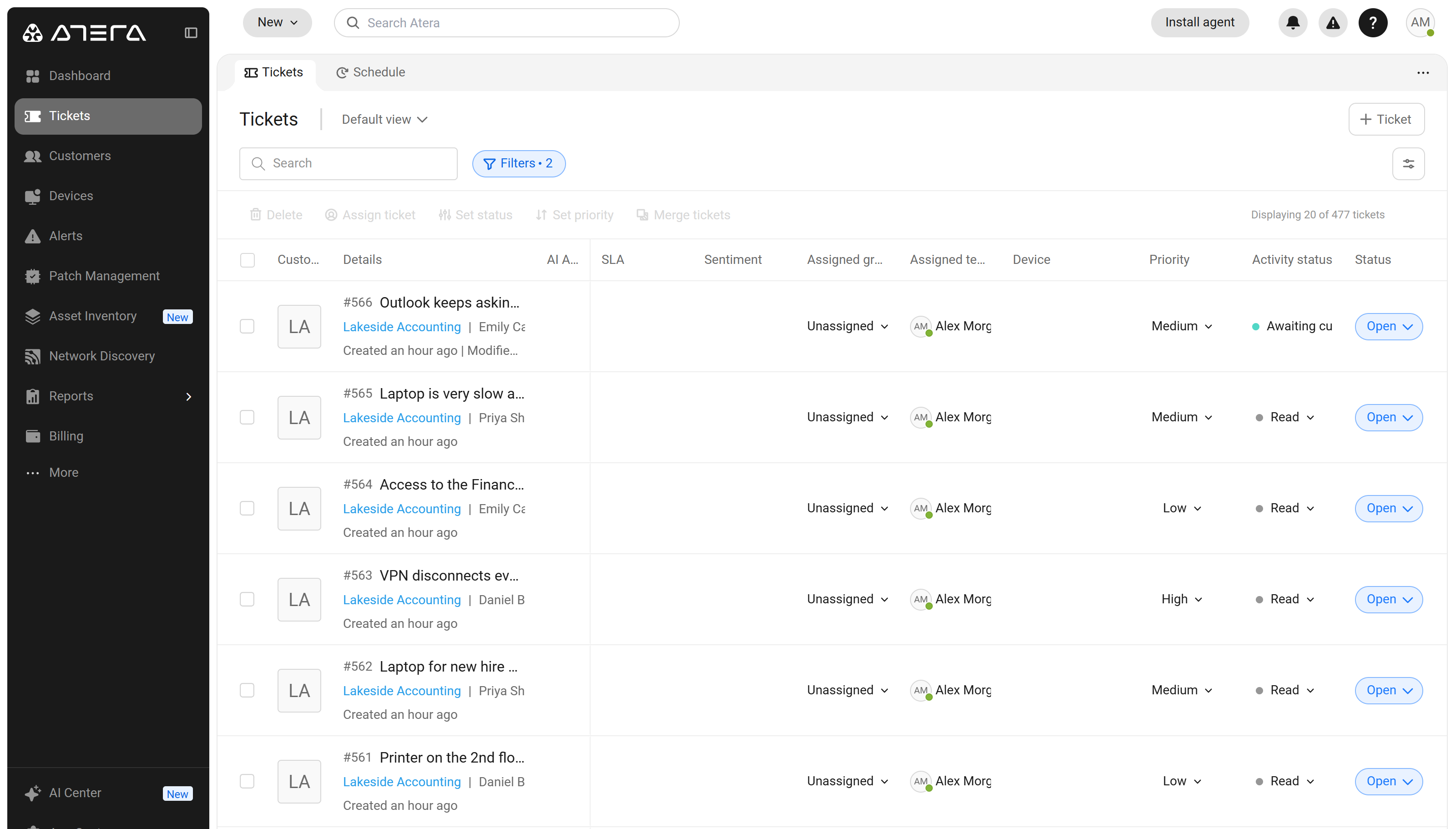
Task: Collapse the sidebar panel icon
Action: (191, 33)
